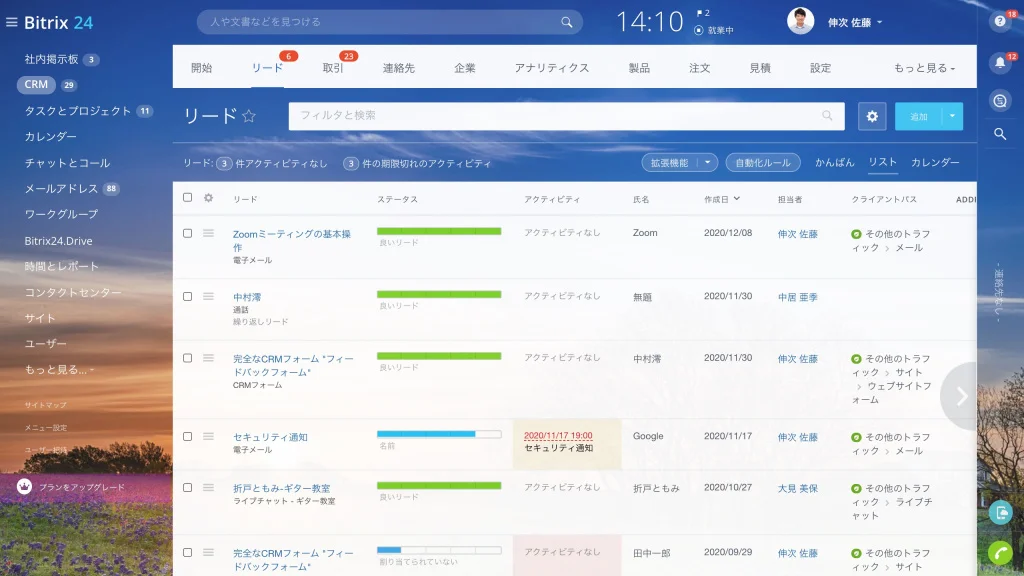Click the green phone call icon

pyautogui.click(x=1000, y=553)
